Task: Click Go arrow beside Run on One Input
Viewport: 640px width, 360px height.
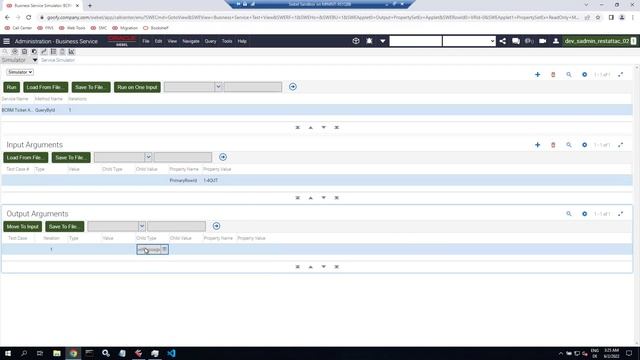Action: coord(293,87)
